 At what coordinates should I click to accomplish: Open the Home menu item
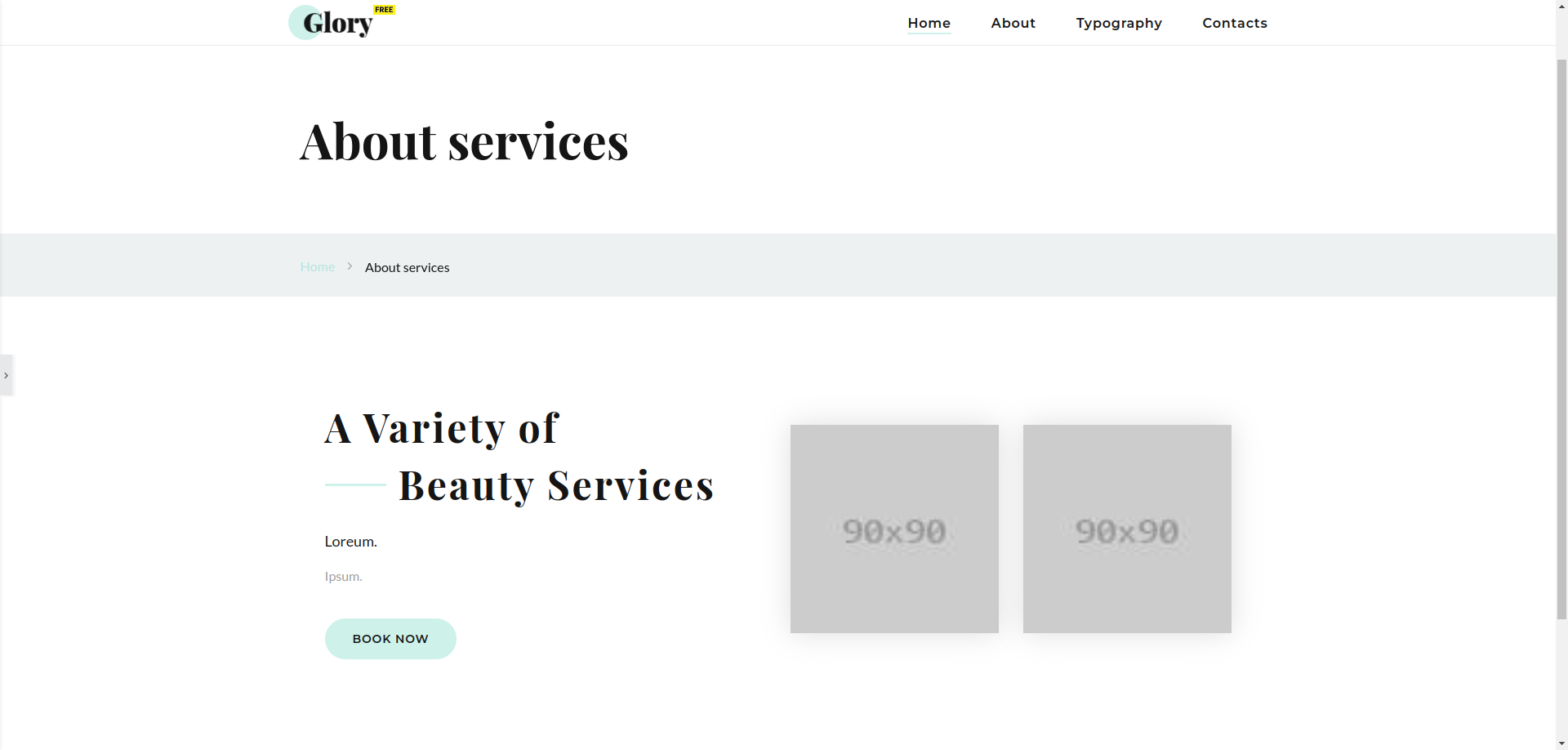tap(929, 23)
